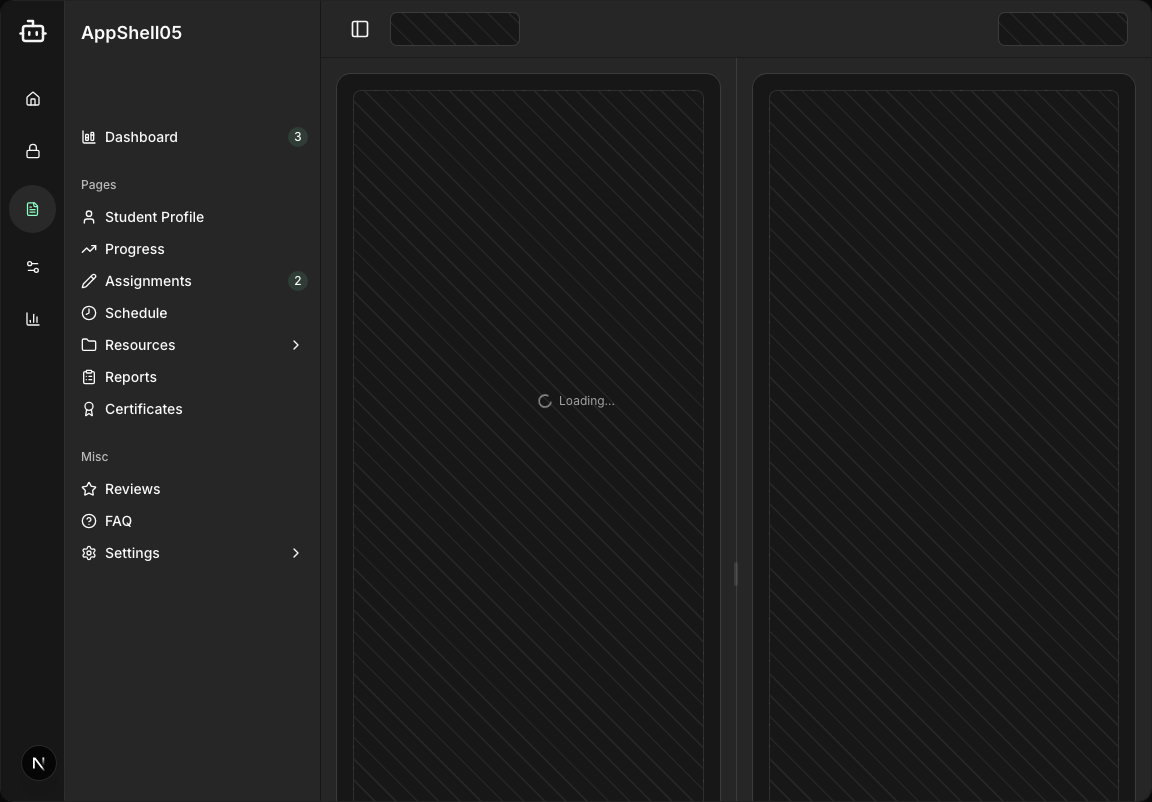Screen dimensions: 1152x802
Task: Select the lock icon in rail
Action: coord(33,151)
